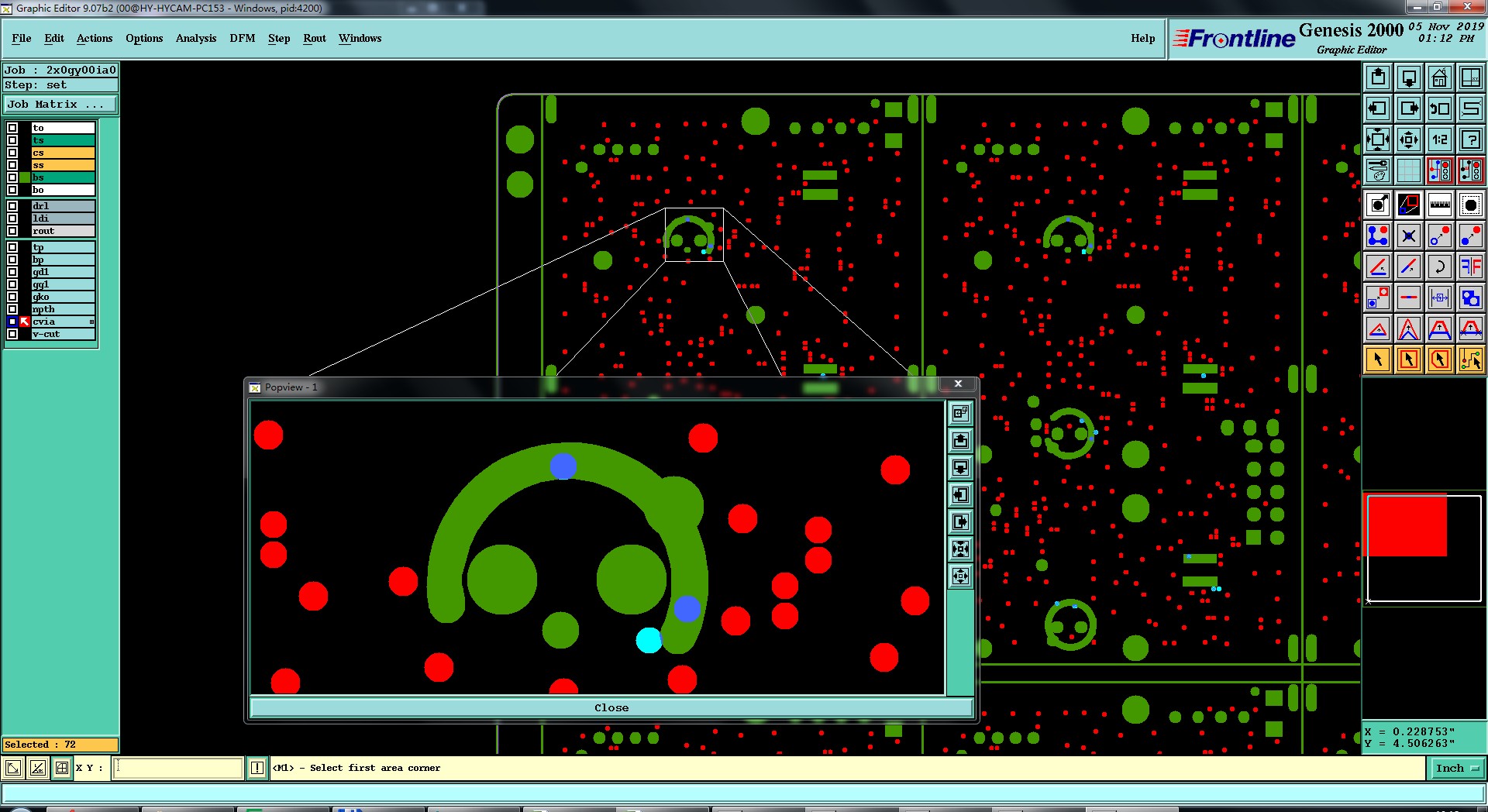The height and width of the screenshot is (812, 1488).
Task: Click zoom in icon in Popview window
Action: coord(961,549)
